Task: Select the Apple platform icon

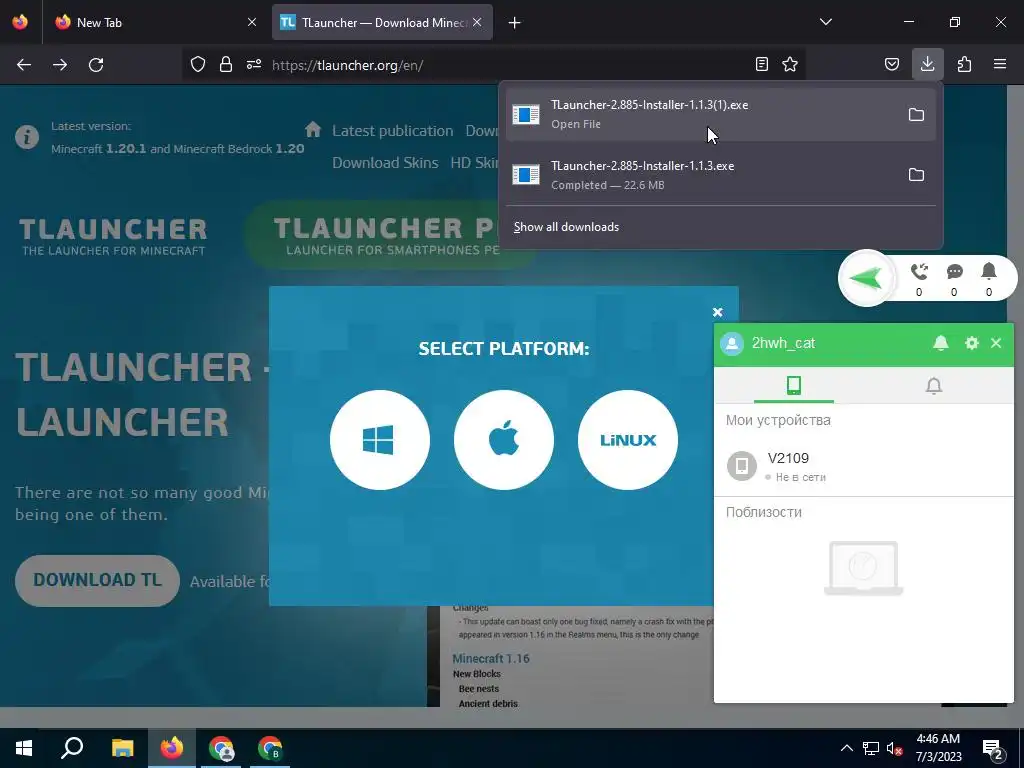Action: (504, 440)
